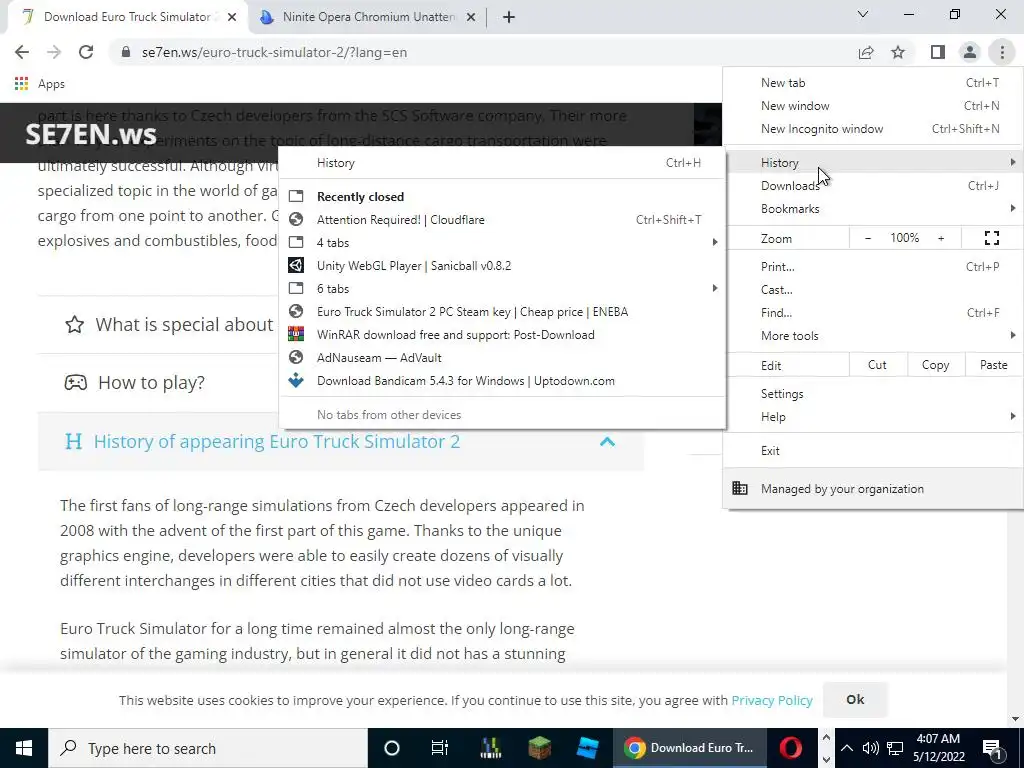
Task: Select New tab from Chrome menu
Action: (x=873, y=83)
